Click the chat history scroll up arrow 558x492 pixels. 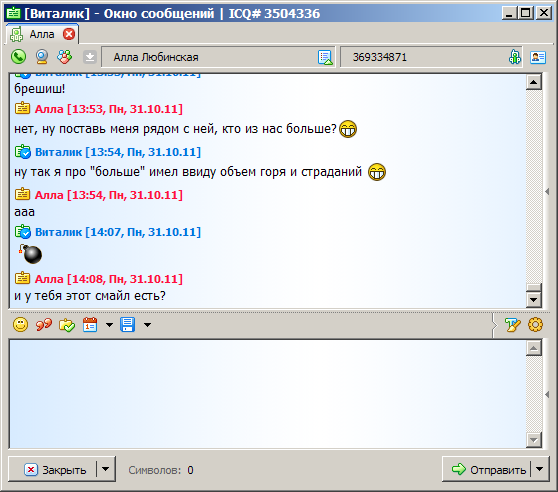pos(533,83)
